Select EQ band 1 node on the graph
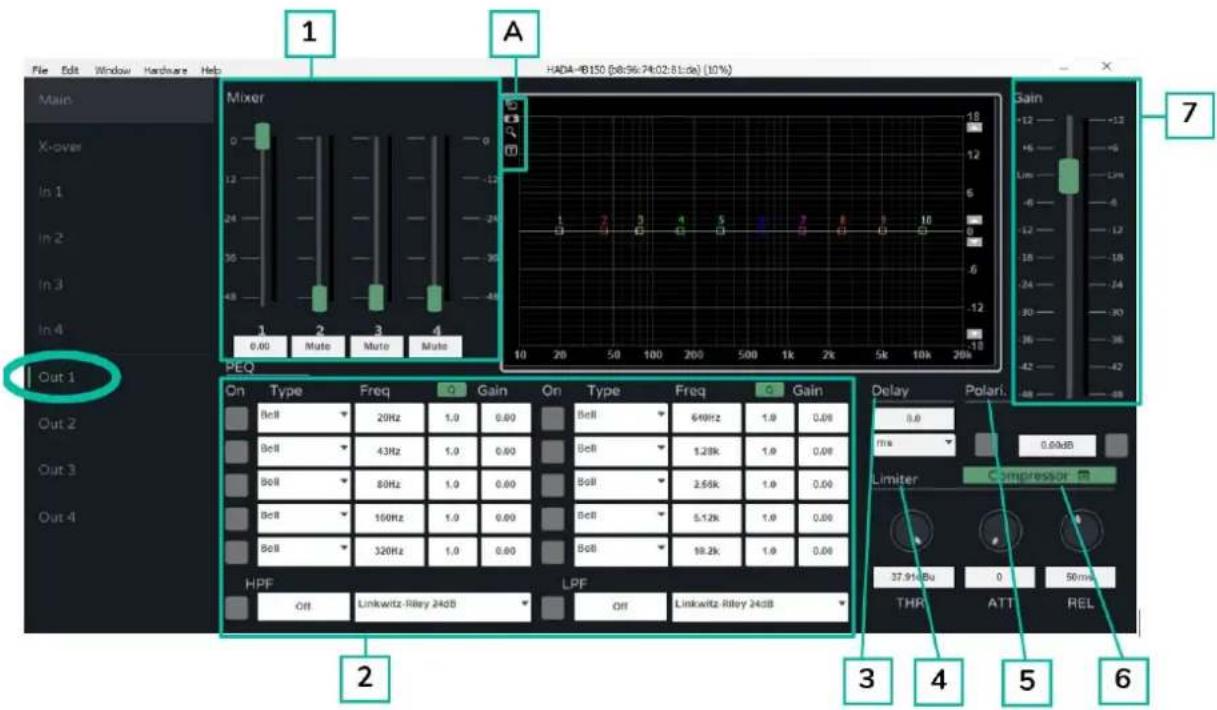 click(x=560, y=229)
